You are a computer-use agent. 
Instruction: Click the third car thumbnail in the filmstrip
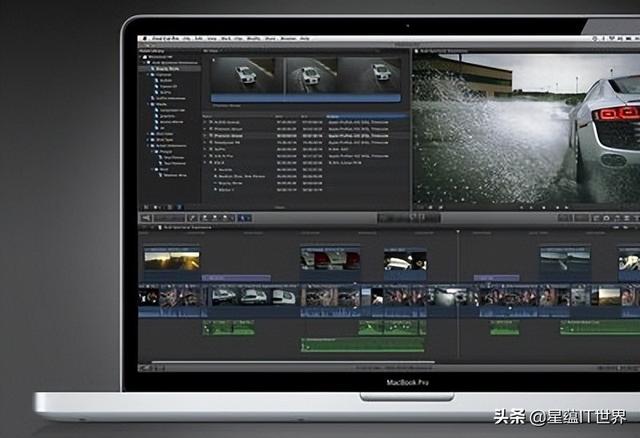(370, 75)
